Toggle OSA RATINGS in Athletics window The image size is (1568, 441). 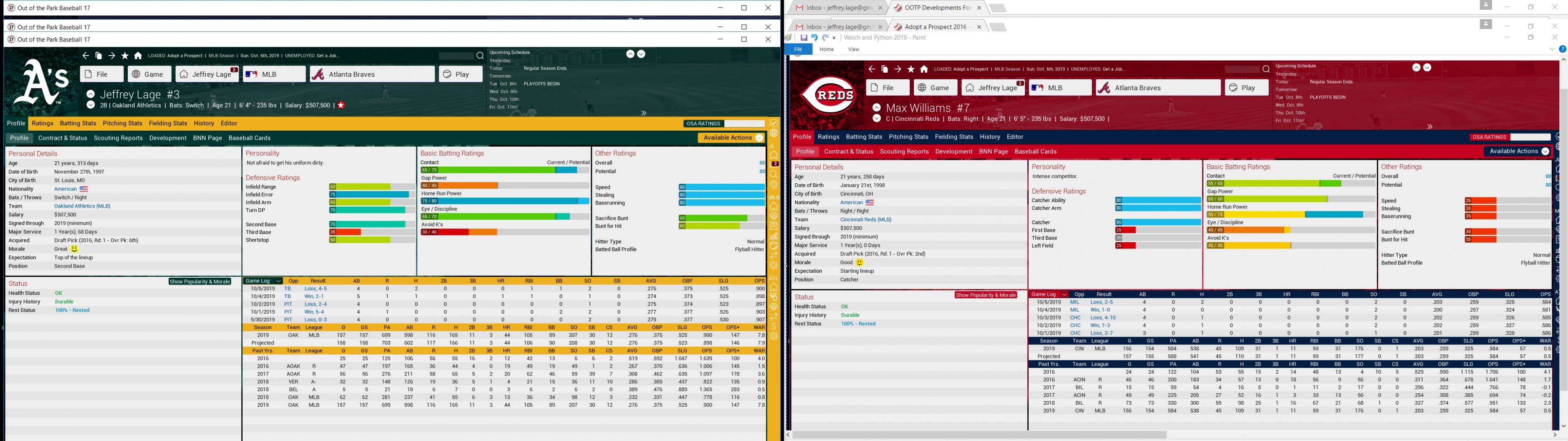(703, 124)
